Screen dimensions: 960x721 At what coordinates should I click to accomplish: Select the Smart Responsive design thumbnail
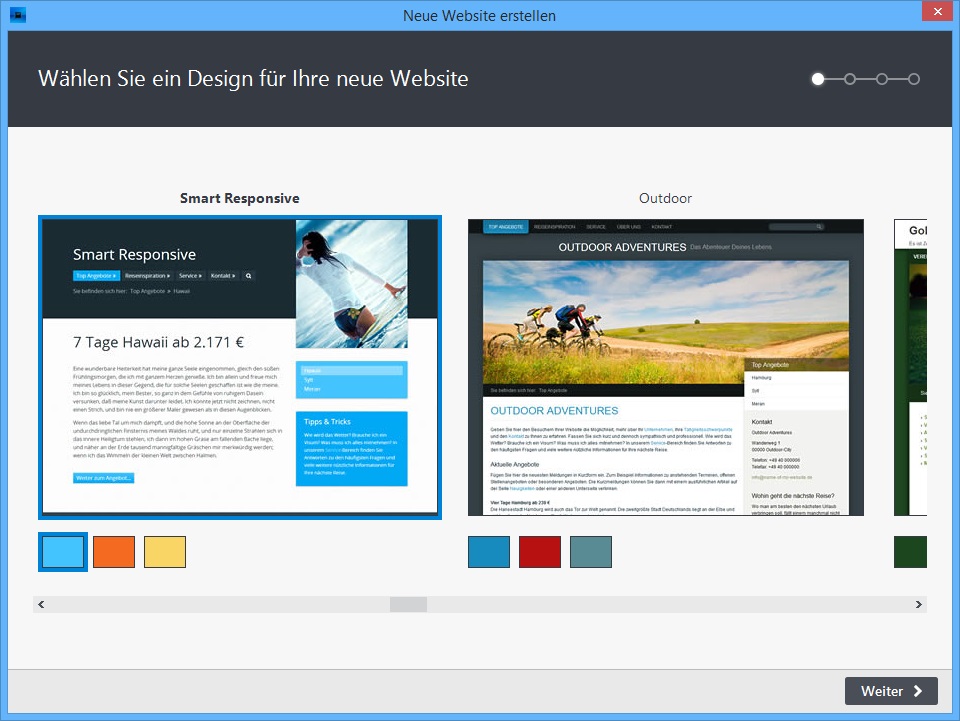click(239, 367)
